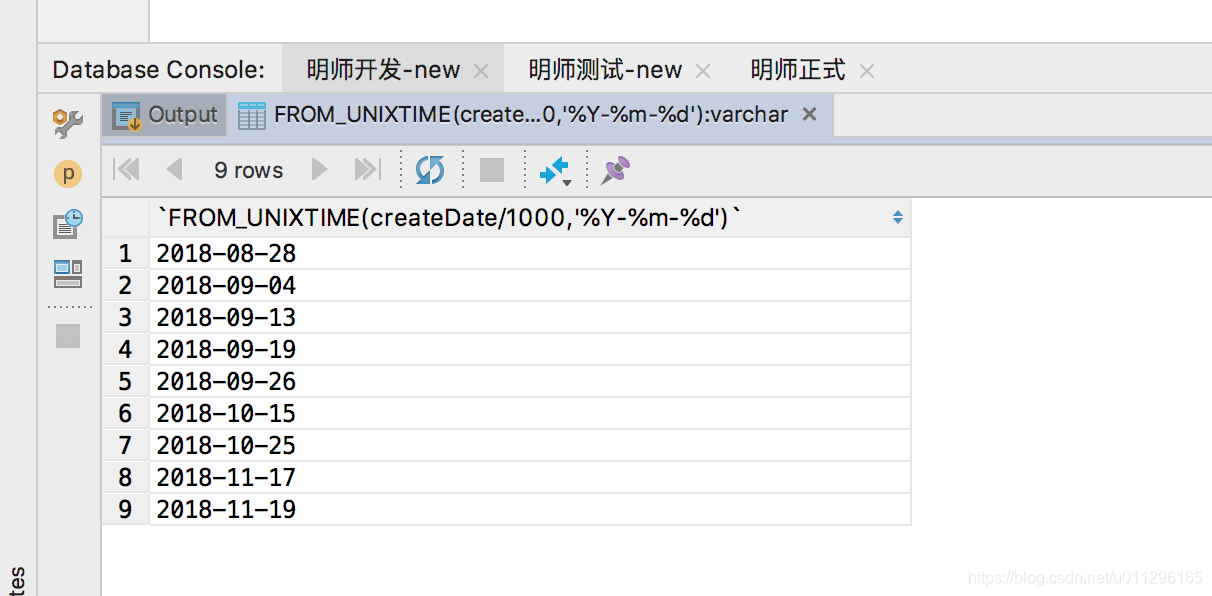This screenshot has height=596, width=1212.
Task: Click the FROM_UNIXTIME column header
Action: point(530,217)
